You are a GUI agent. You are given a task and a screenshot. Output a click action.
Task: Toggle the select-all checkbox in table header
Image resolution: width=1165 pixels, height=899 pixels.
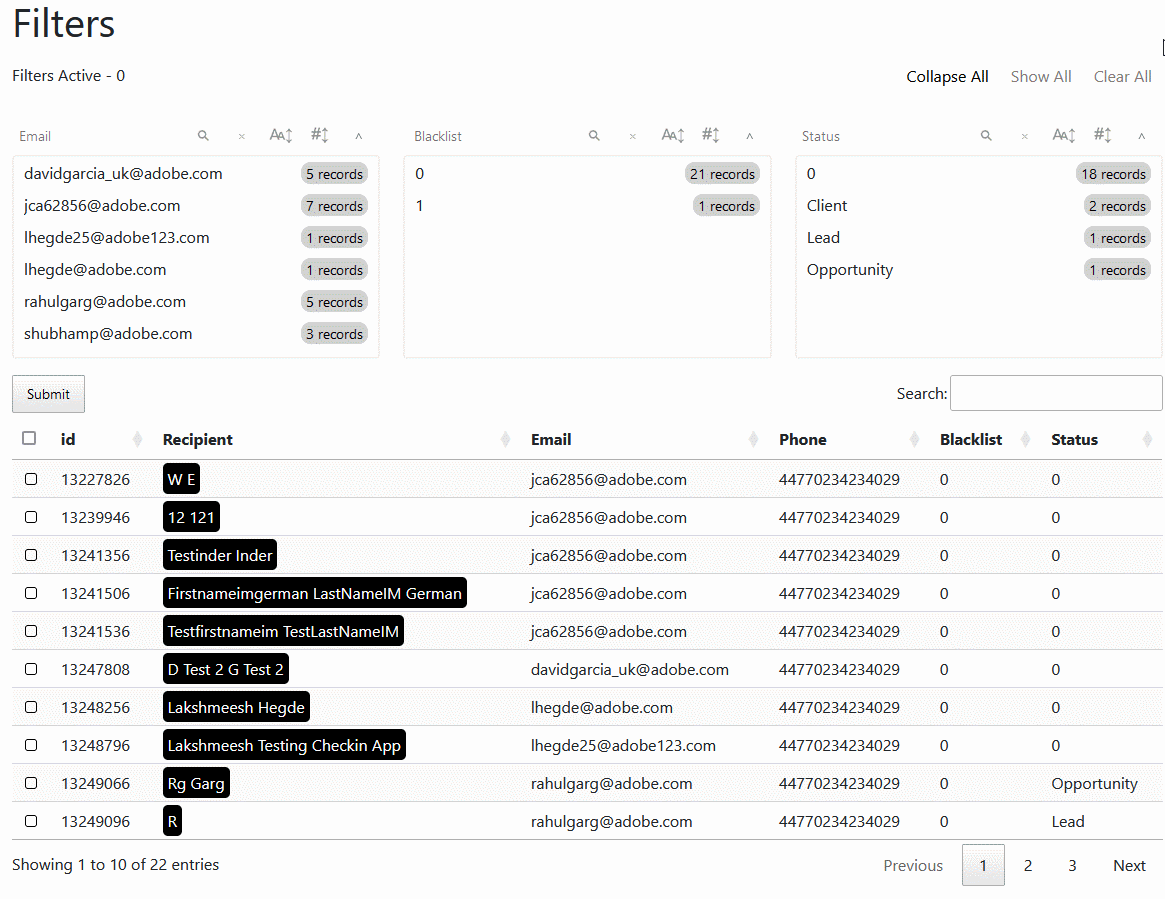(x=29, y=438)
